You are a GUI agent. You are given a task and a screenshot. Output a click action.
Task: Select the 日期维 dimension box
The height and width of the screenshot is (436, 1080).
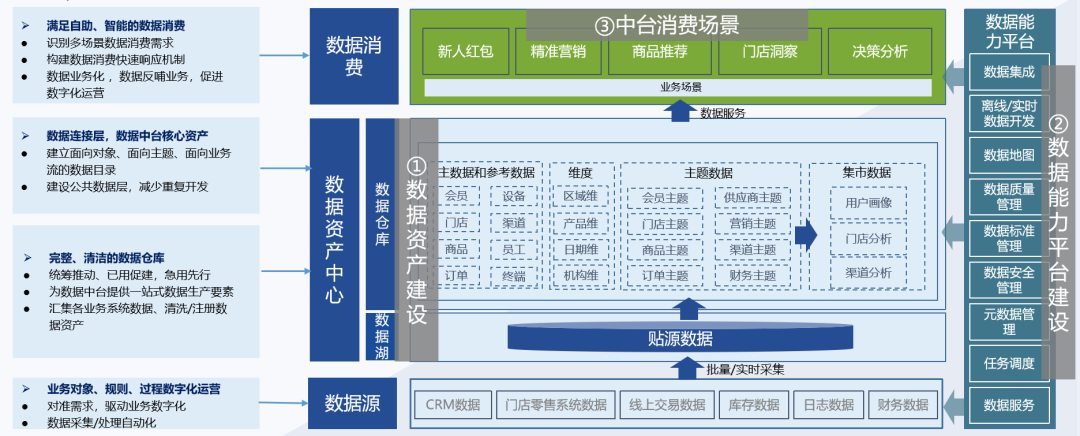click(x=581, y=249)
